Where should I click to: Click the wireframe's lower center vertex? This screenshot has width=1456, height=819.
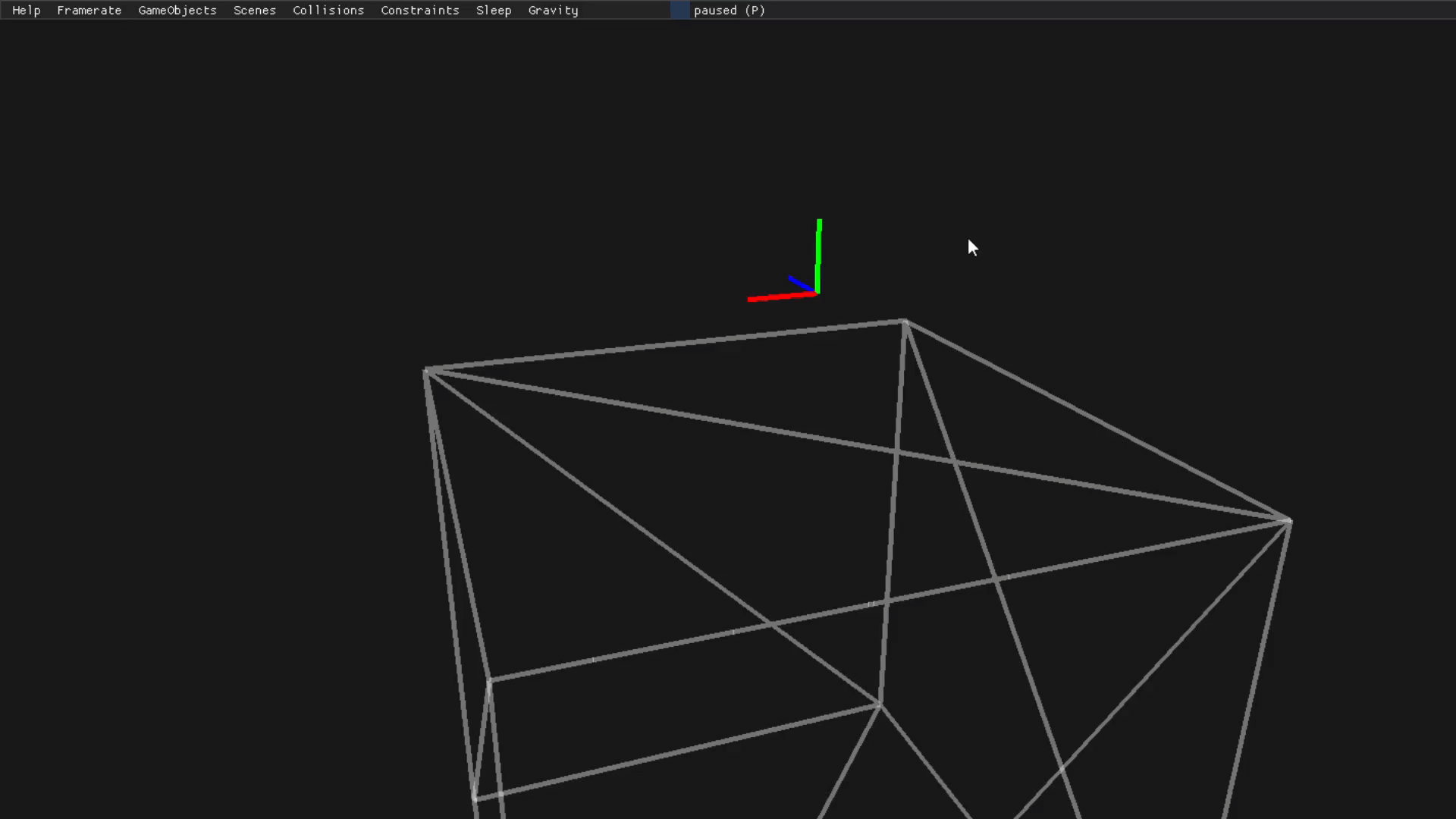[x=880, y=705]
